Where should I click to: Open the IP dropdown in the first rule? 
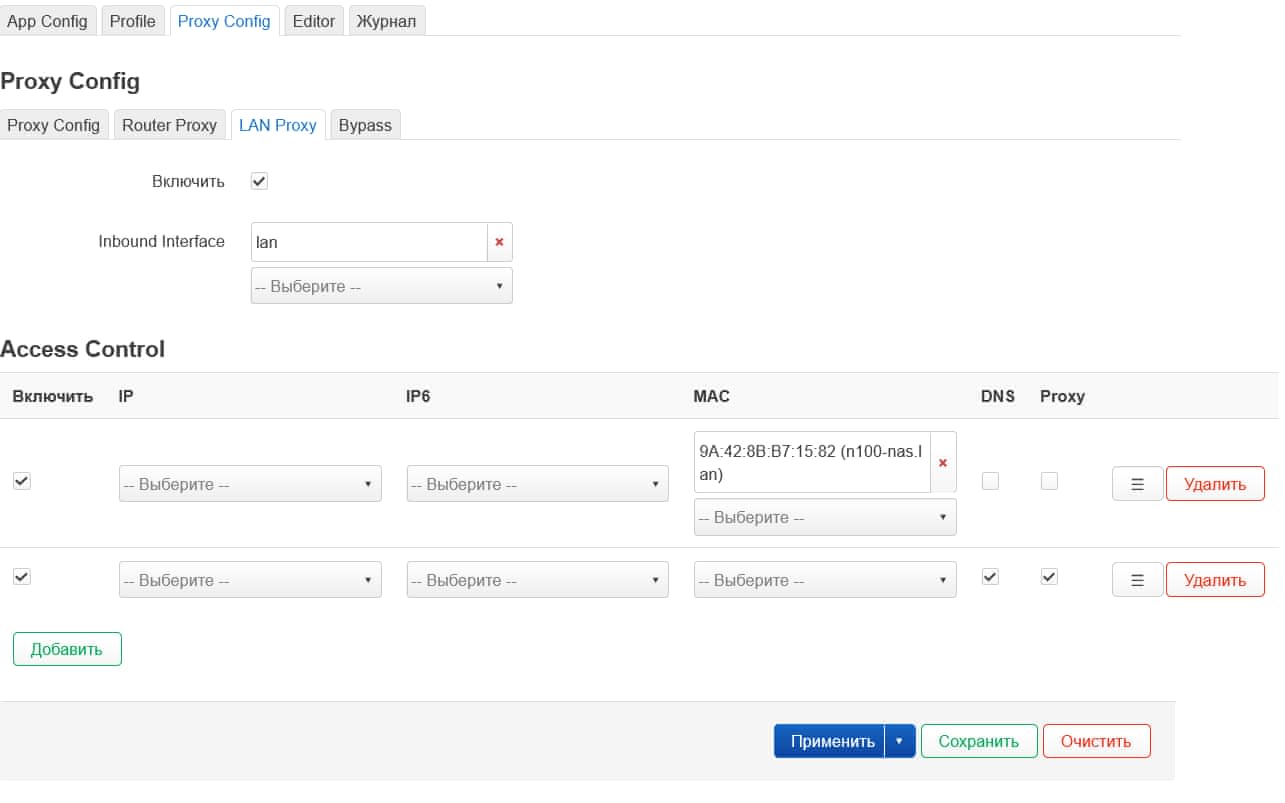(249, 483)
